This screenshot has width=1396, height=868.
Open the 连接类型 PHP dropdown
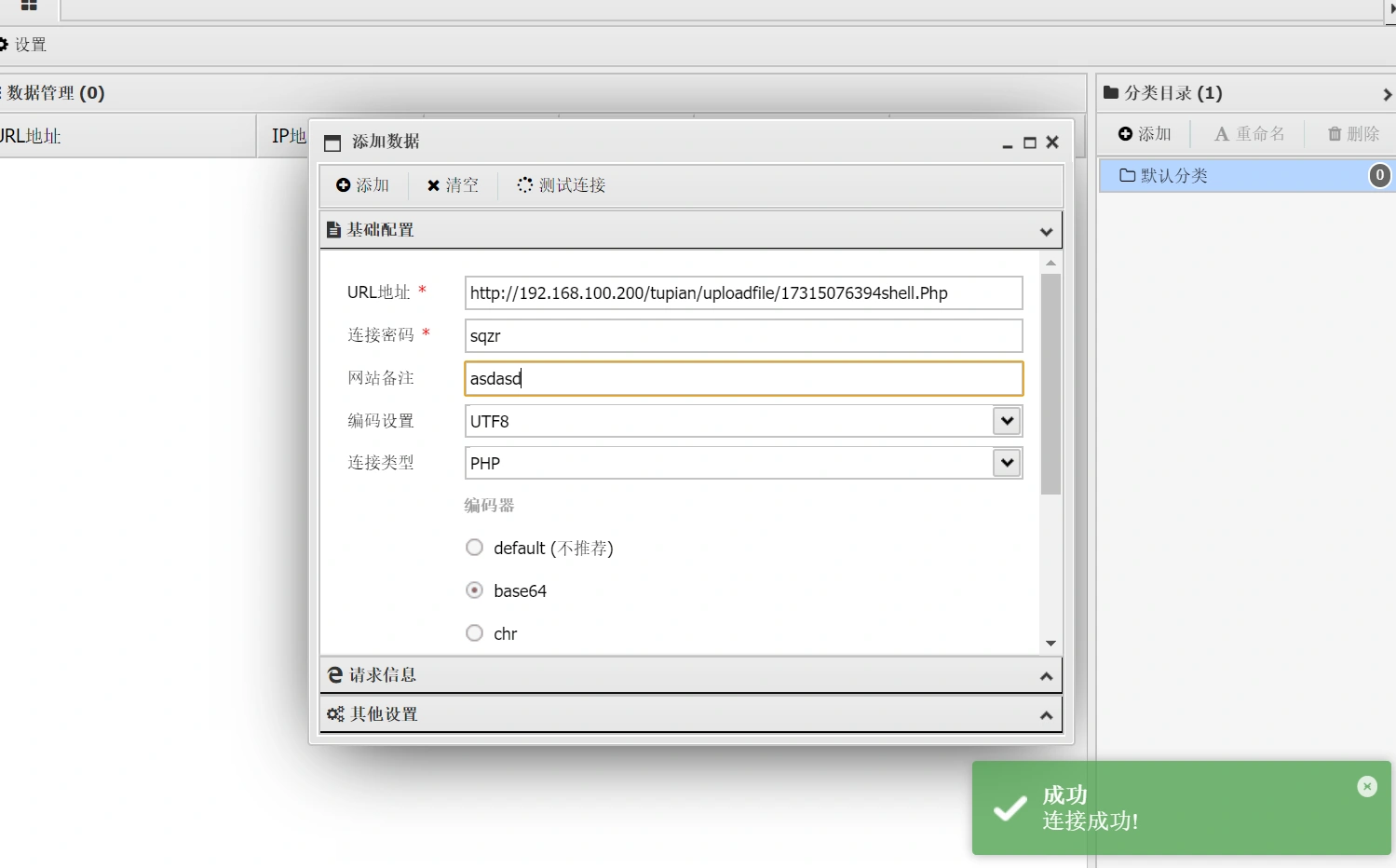pos(1007,463)
